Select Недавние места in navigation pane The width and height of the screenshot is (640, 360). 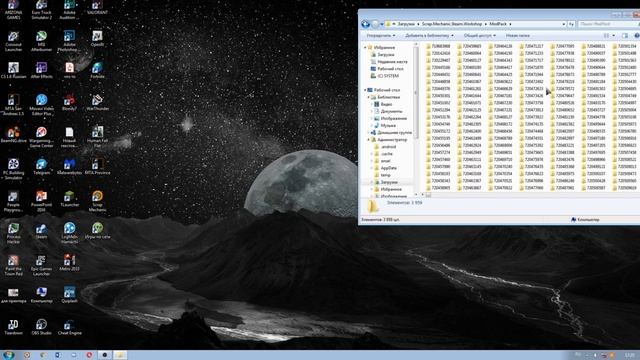coord(389,62)
